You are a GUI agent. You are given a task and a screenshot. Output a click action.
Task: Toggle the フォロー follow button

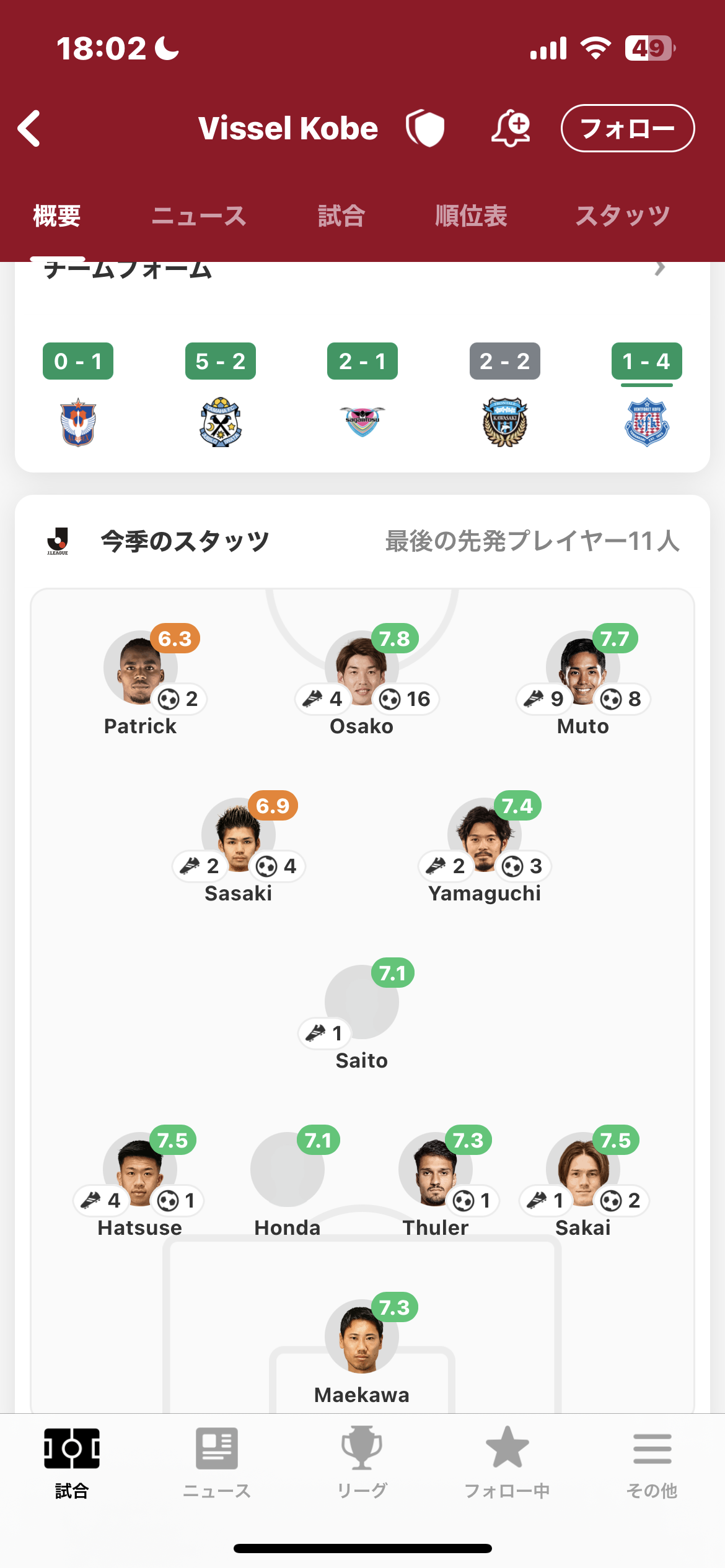pyautogui.click(x=627, y=128)
